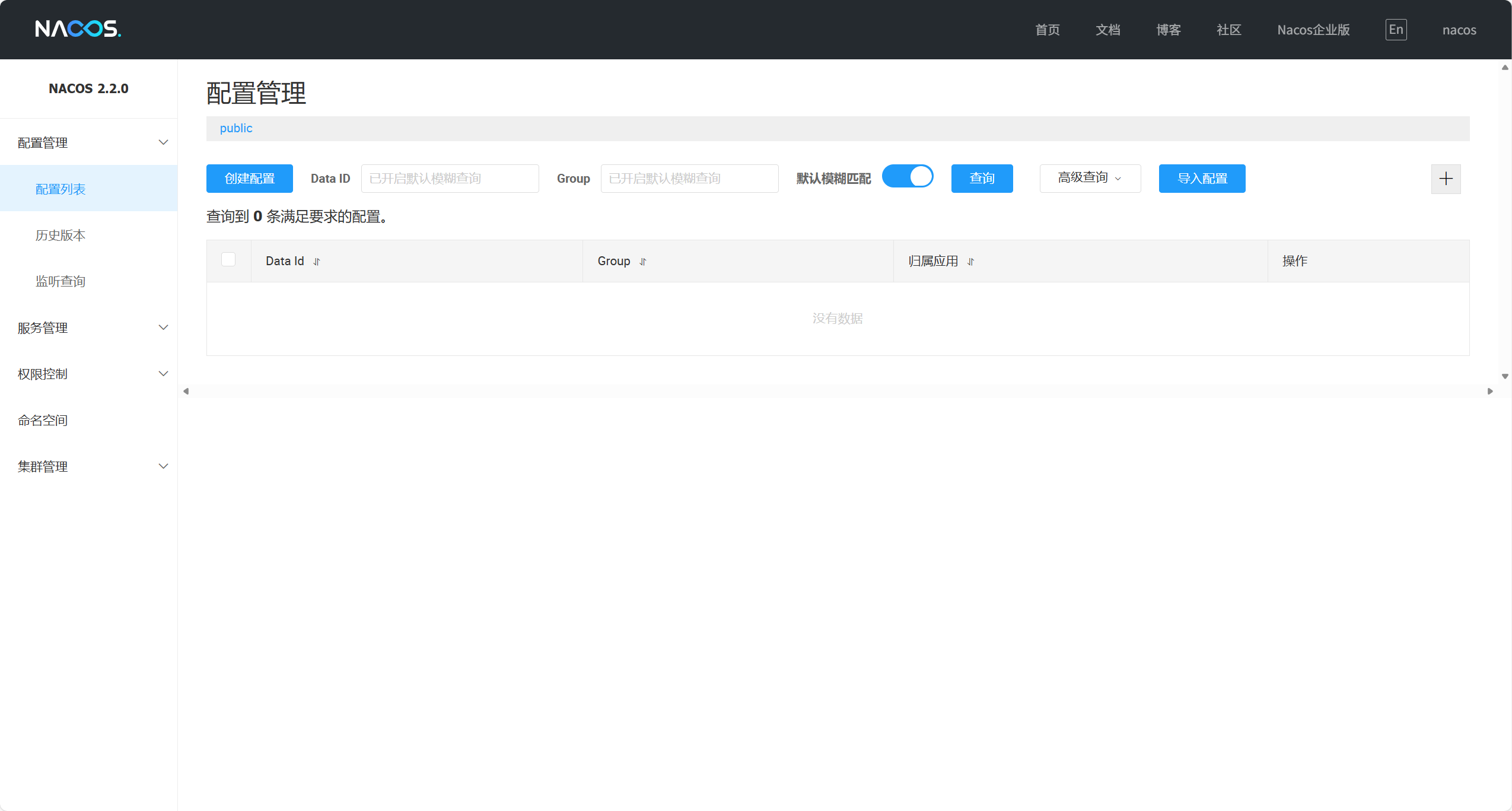This screenshot has height=811, width=1512.
Task: Sort by Group column icon
Action: click(643, 262)
